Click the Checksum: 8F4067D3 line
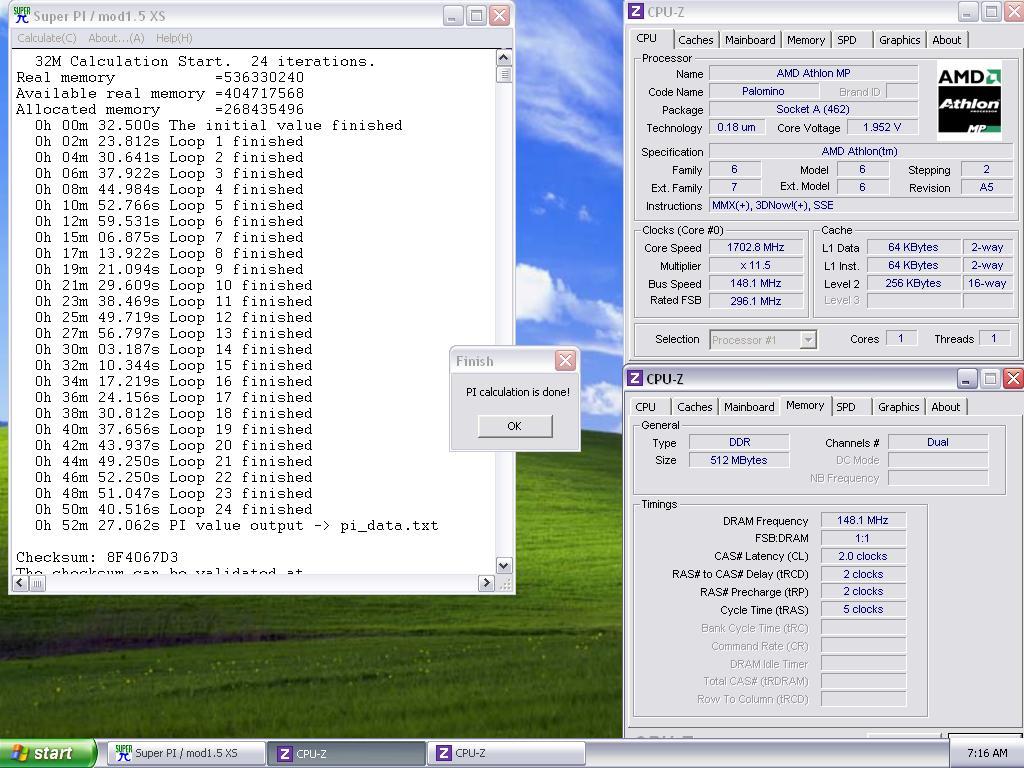 pos(97,557)
